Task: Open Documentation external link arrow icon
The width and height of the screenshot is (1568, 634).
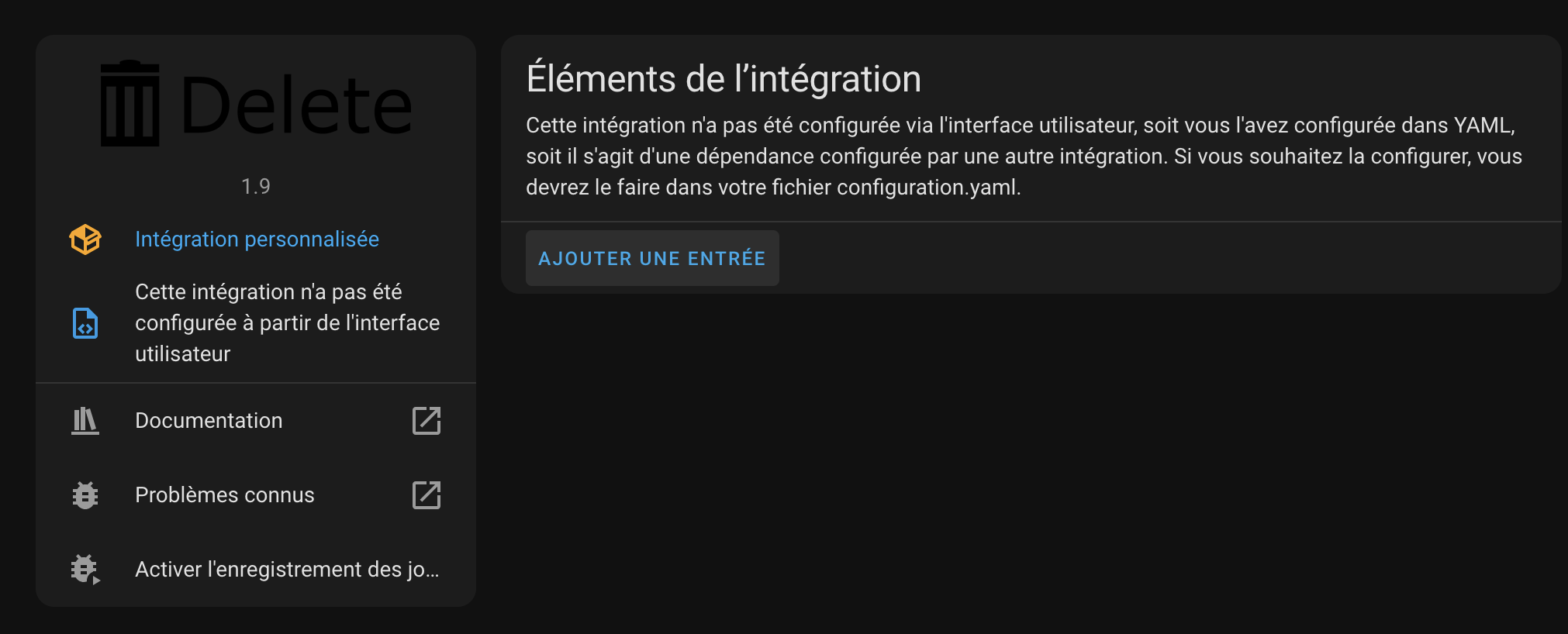Action: pos(427,421)
